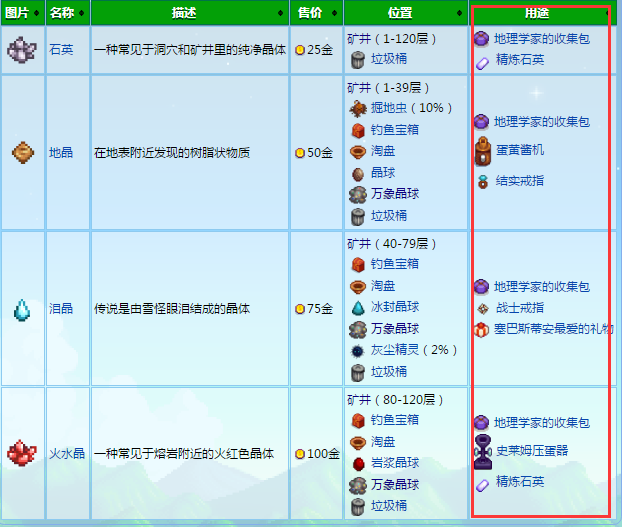Viewport: 622px width, 527px height.
Task: Open 精炼石英 link in 石英 row
Action: click(520, 60)
